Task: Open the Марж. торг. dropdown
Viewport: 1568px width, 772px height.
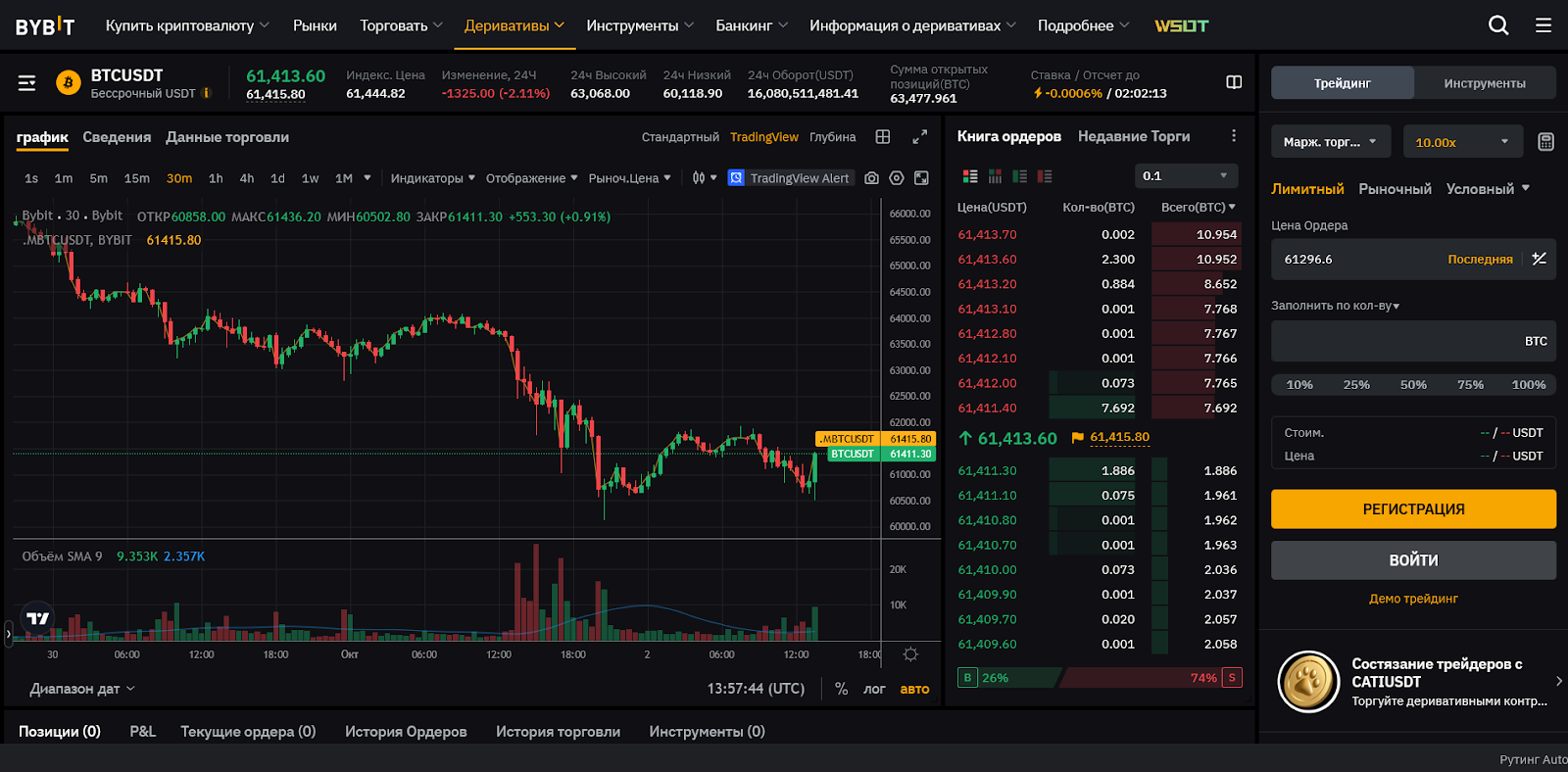Action: click(1331, 142)
